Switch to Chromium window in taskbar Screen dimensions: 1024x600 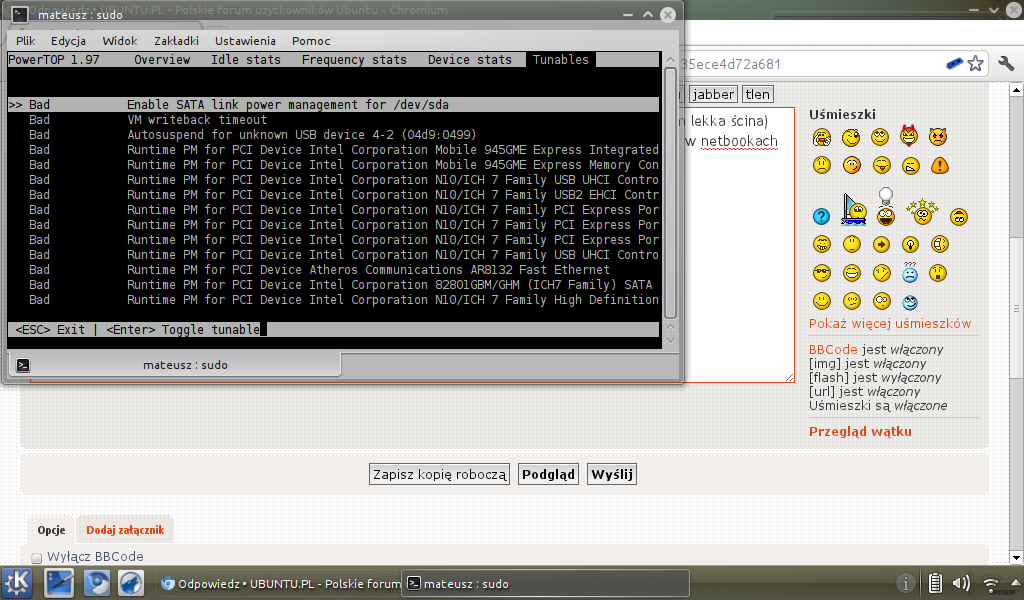[x=280, y=583]
